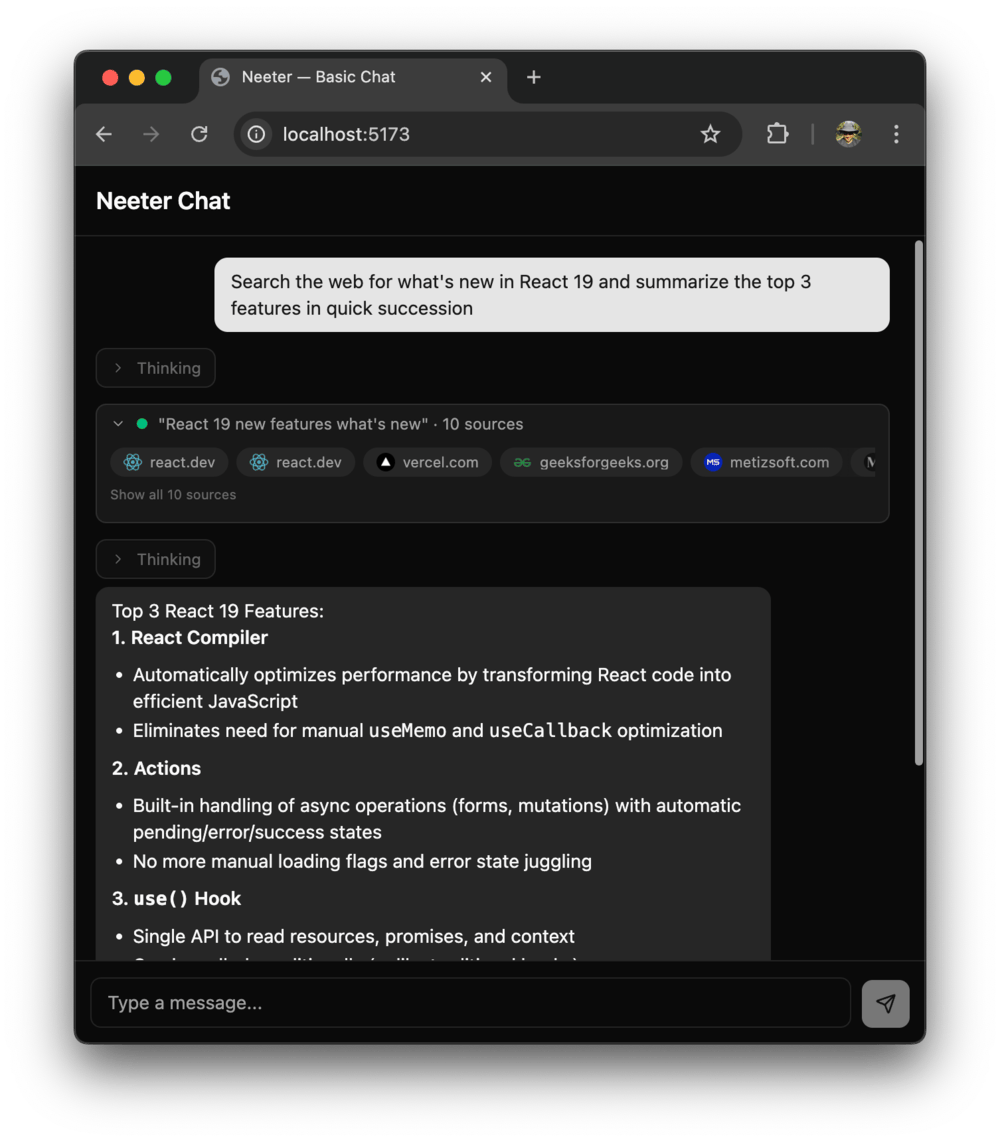Open the Chrome three-dot menu
The height and width of the screenshot is (1142, 1000).
pyautogui.click(x=896, y=134)
